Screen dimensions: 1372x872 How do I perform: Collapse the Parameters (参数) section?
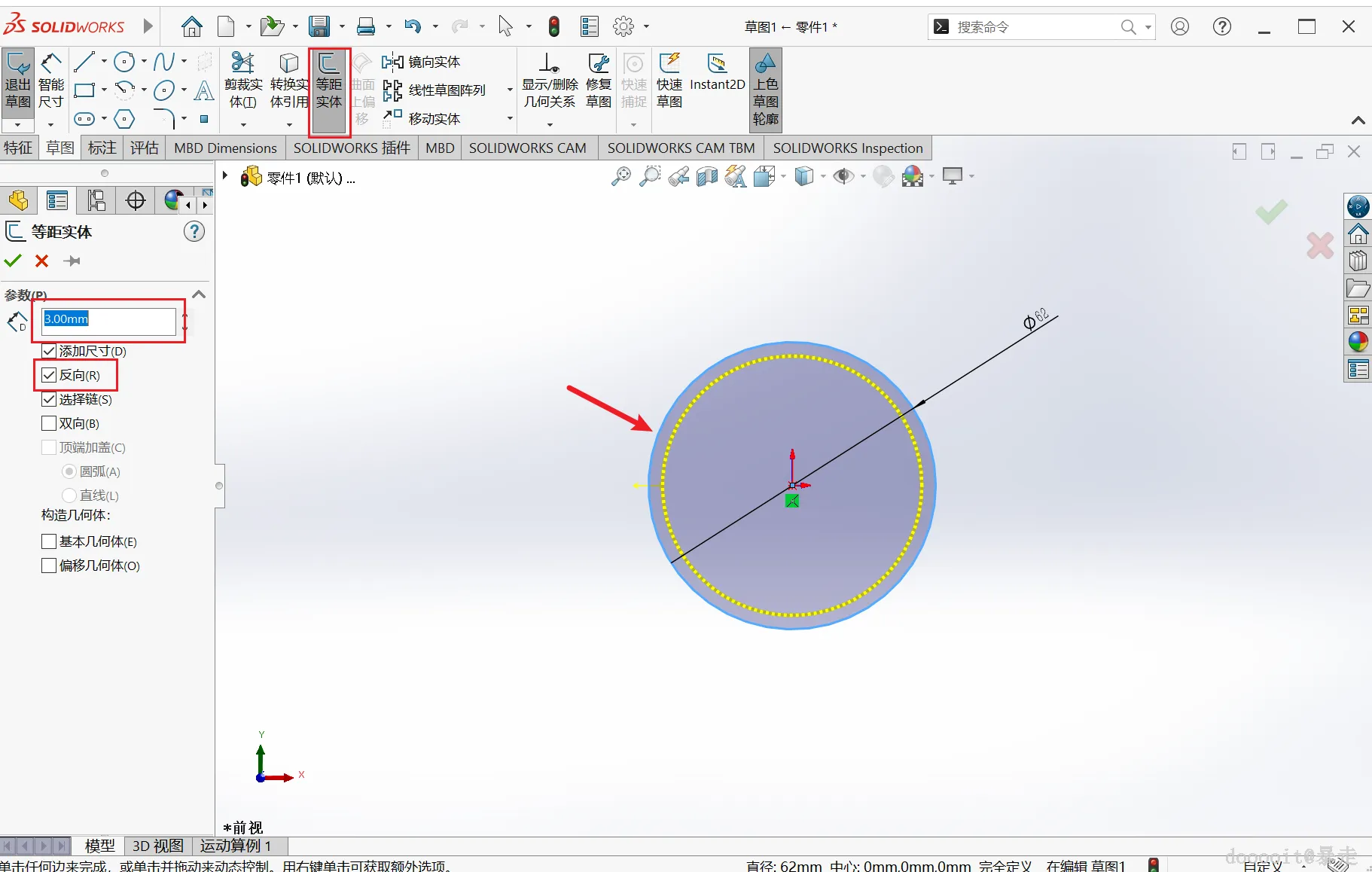[x=199, y=294]
